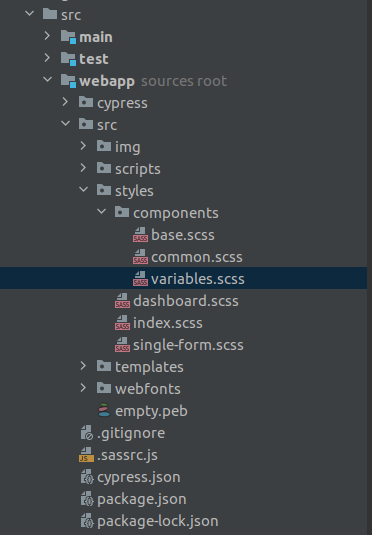Click the webapp sources root folder icon
This screenshot has width=372, height=535.
pos(68,81)
